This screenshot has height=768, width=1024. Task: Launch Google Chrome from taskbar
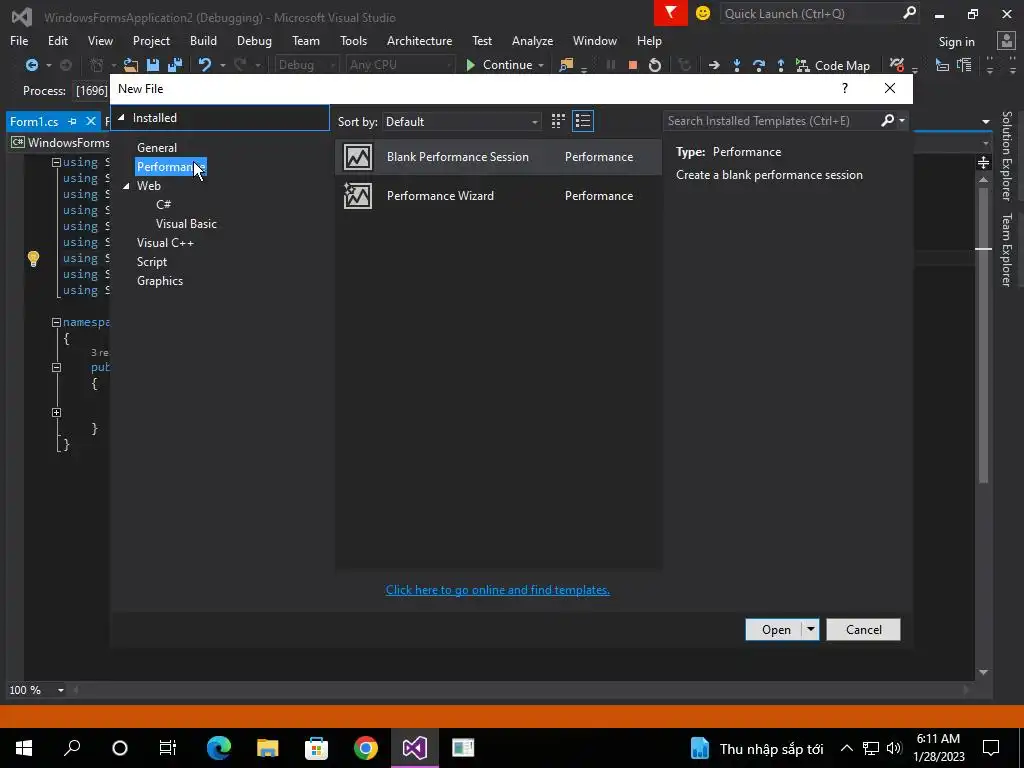point(366,748)
